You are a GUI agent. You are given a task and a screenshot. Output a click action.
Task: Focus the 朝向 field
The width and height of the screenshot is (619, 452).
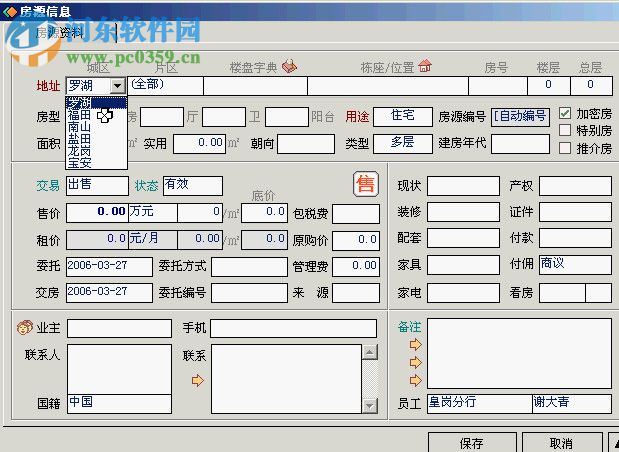[x=306, y=143]
